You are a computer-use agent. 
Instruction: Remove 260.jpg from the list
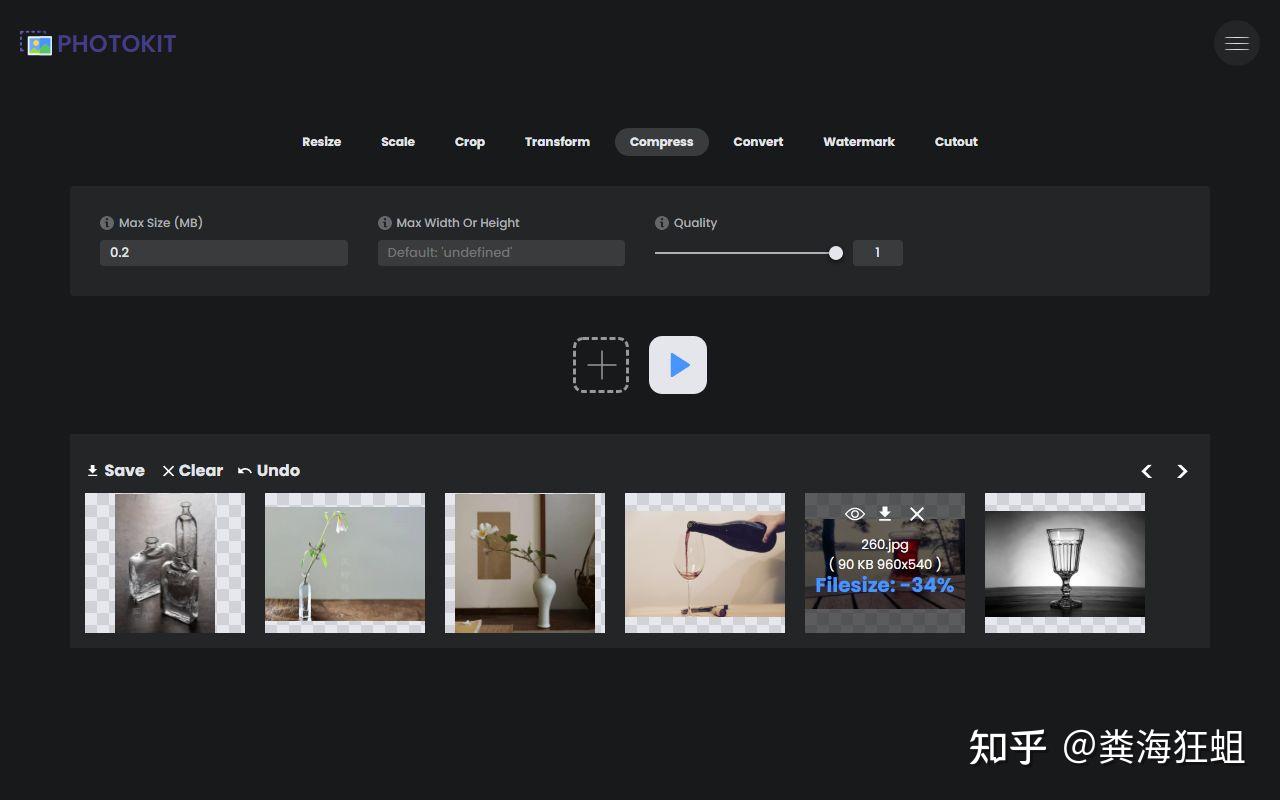coord(917,514)
